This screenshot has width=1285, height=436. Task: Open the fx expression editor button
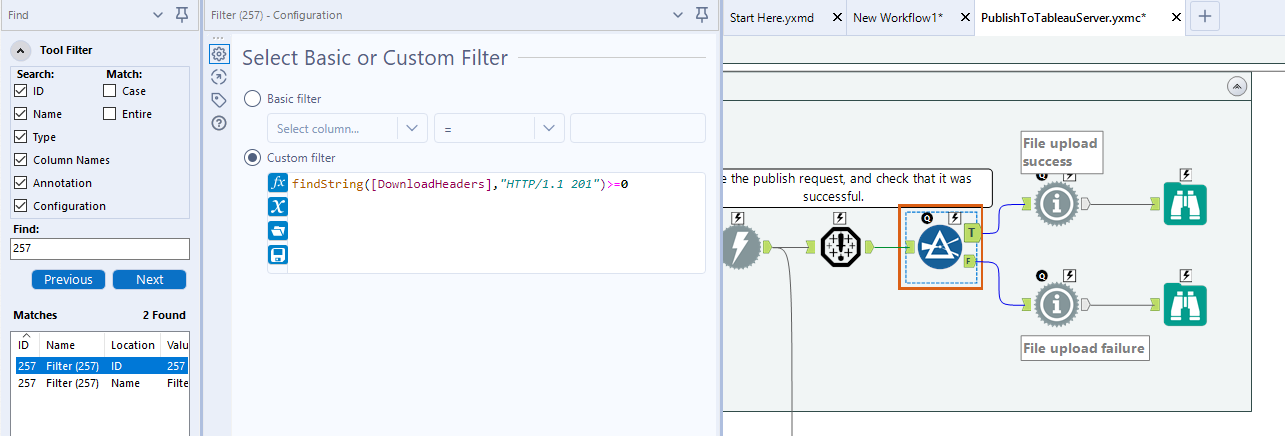[x=278, y=184]
